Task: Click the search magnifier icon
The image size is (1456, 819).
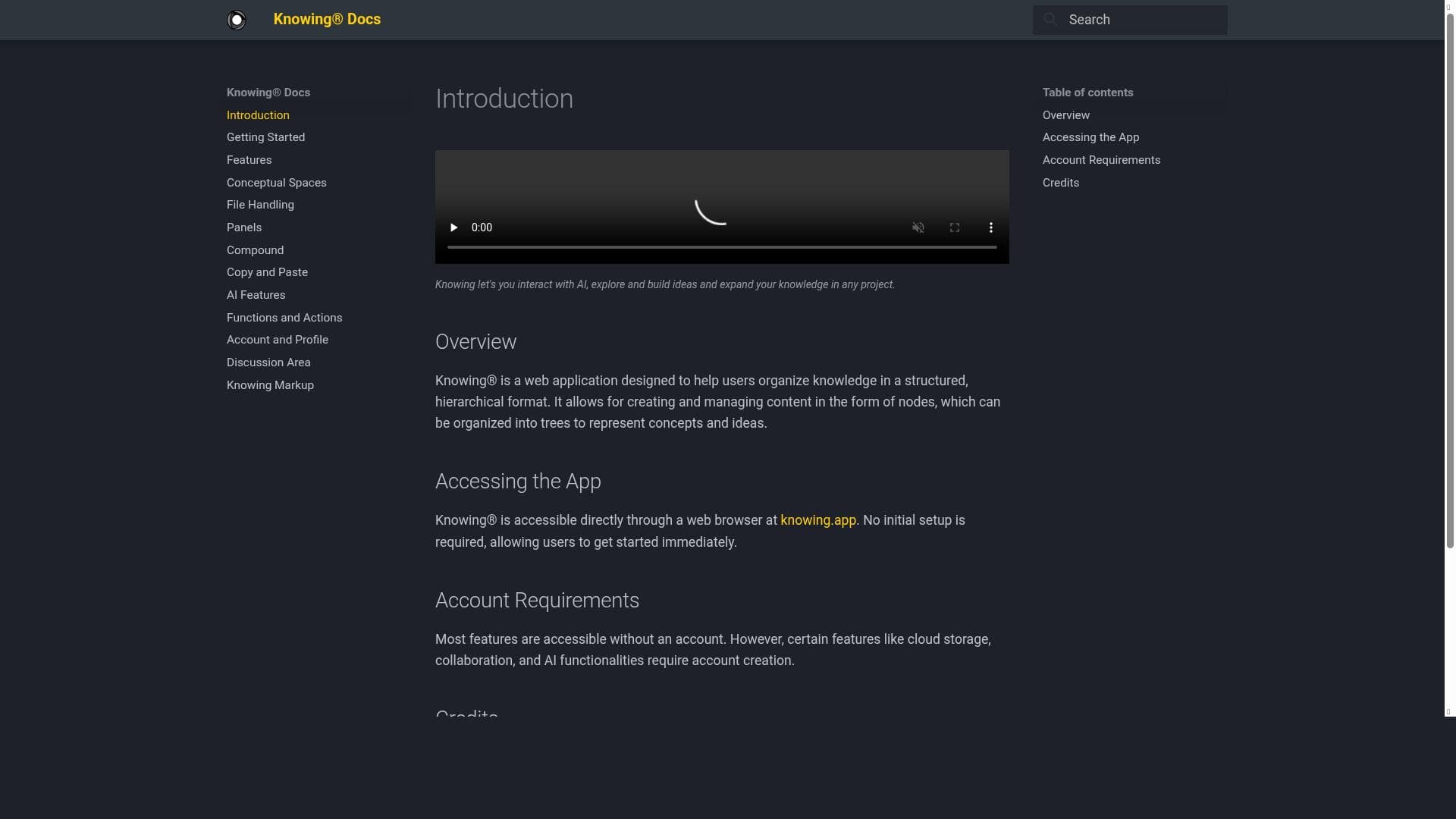Action: click(1050, 20)
